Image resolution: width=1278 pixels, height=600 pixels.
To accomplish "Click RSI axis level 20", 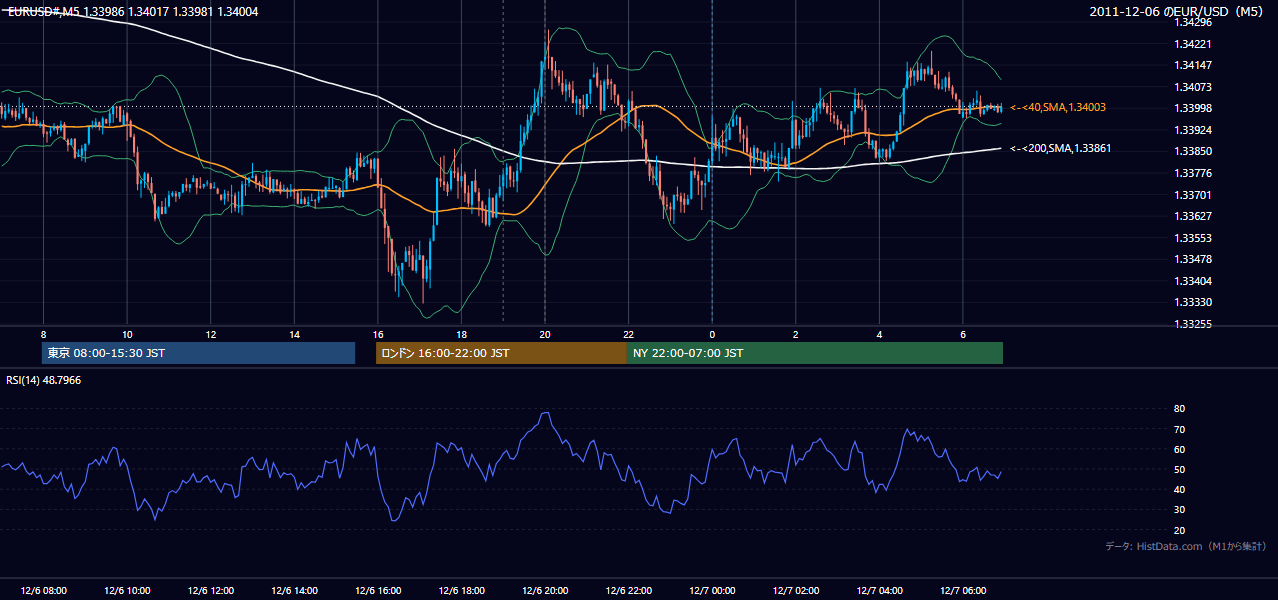I will point(1180,530).
